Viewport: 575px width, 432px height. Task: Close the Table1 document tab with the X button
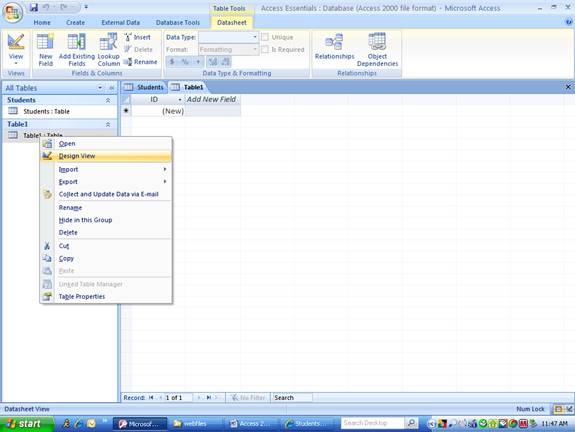pyautogui.click(x=568, y=87)
